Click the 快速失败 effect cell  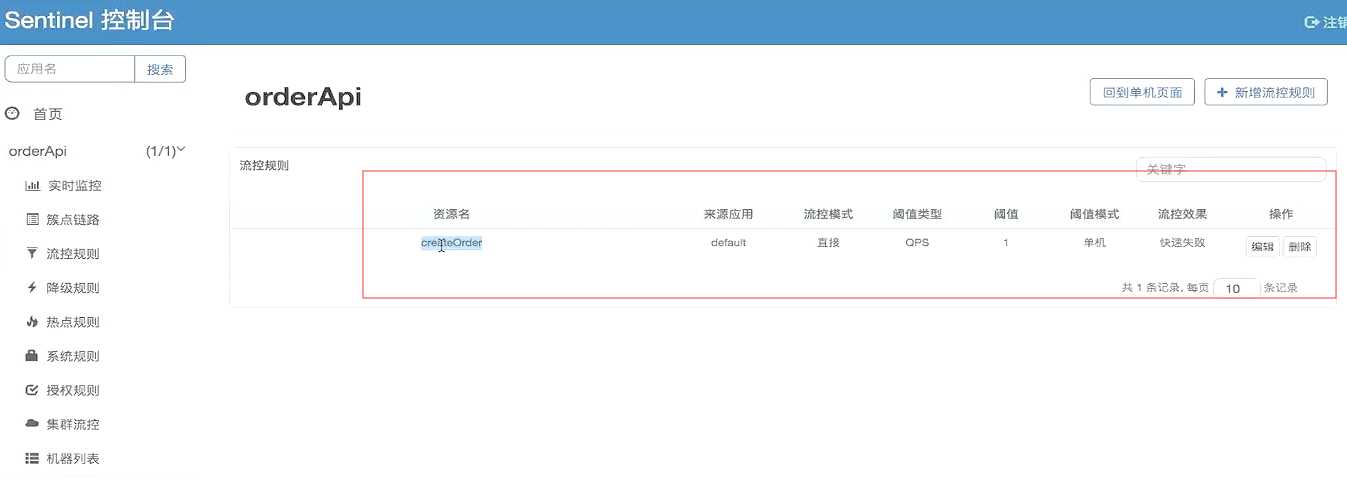1182,243
